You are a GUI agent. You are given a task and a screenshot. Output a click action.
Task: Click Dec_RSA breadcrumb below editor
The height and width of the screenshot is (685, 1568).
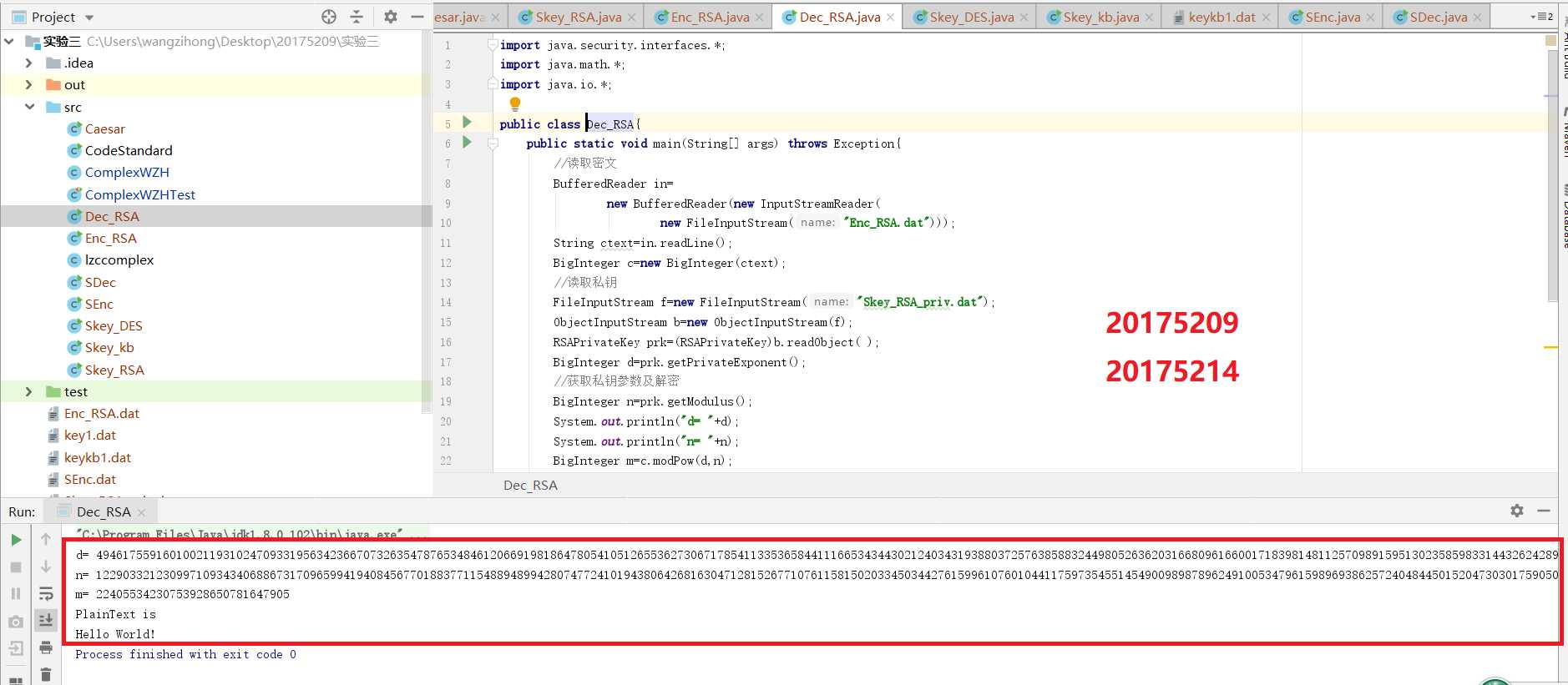530,485
